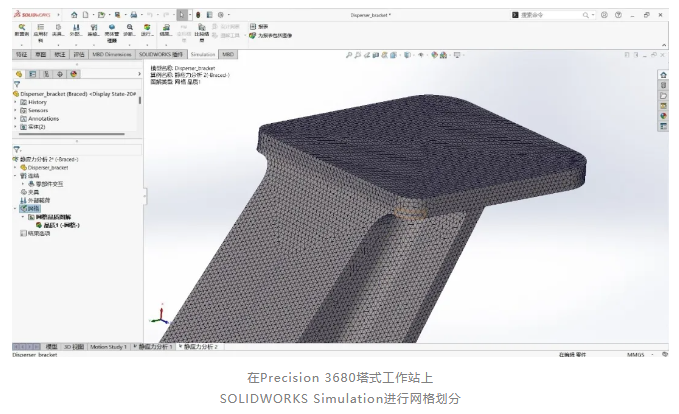Click the Rebuild traffic light icon
Viewport: 679px width, 414px height.
[x=198, y=15]
